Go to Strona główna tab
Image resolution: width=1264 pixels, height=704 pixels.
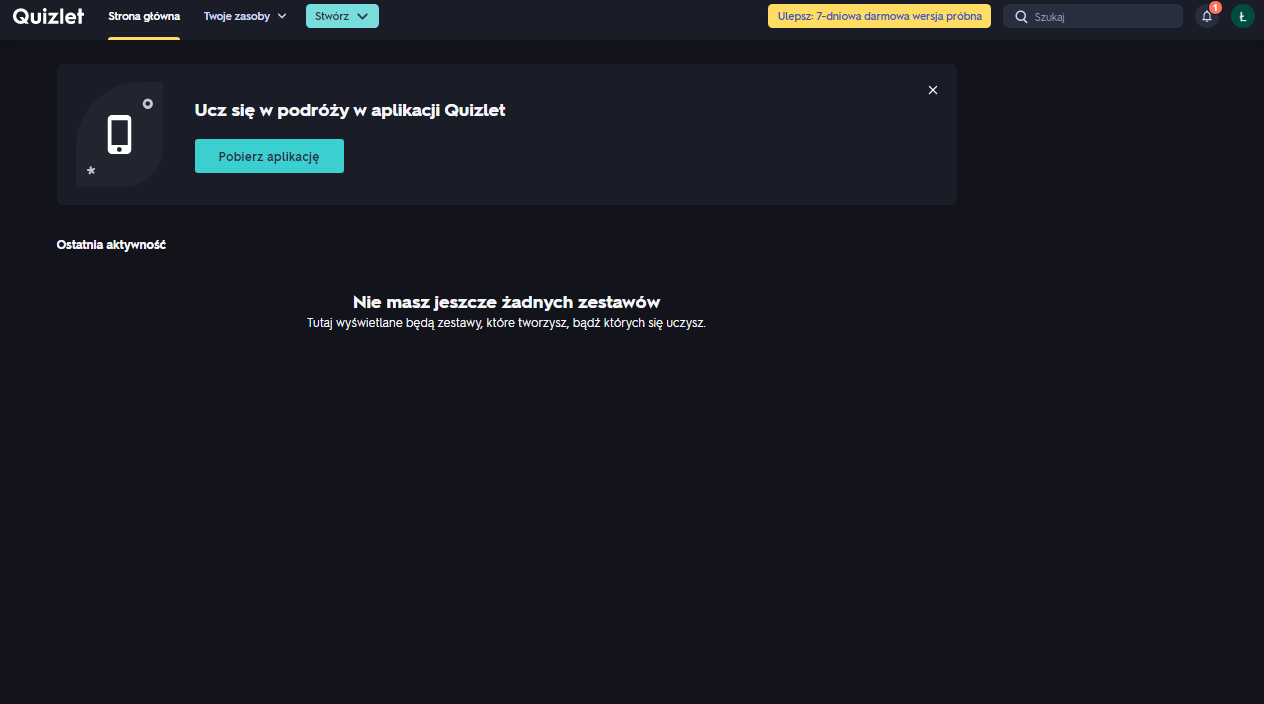coord(144,16)
